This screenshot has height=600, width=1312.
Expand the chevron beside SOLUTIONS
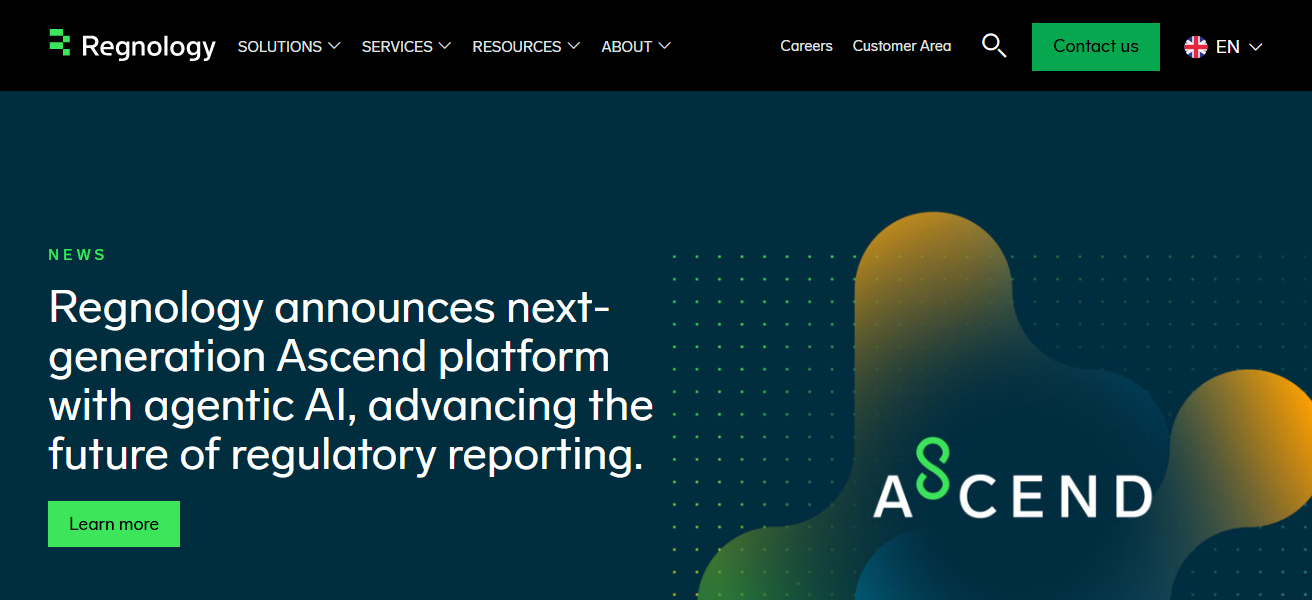pos(334,46)
